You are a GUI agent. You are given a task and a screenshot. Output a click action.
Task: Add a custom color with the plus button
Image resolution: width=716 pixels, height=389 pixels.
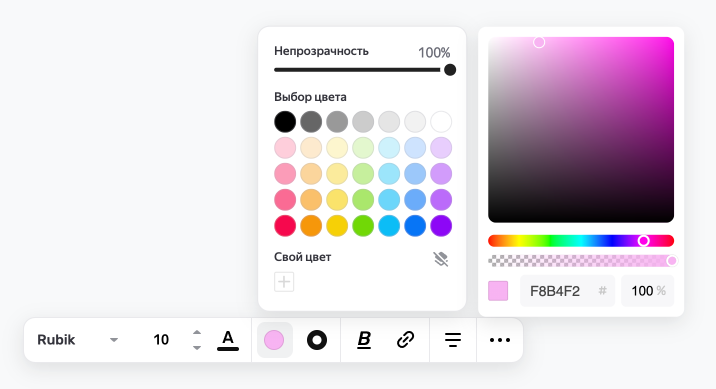tap(284, 282)
